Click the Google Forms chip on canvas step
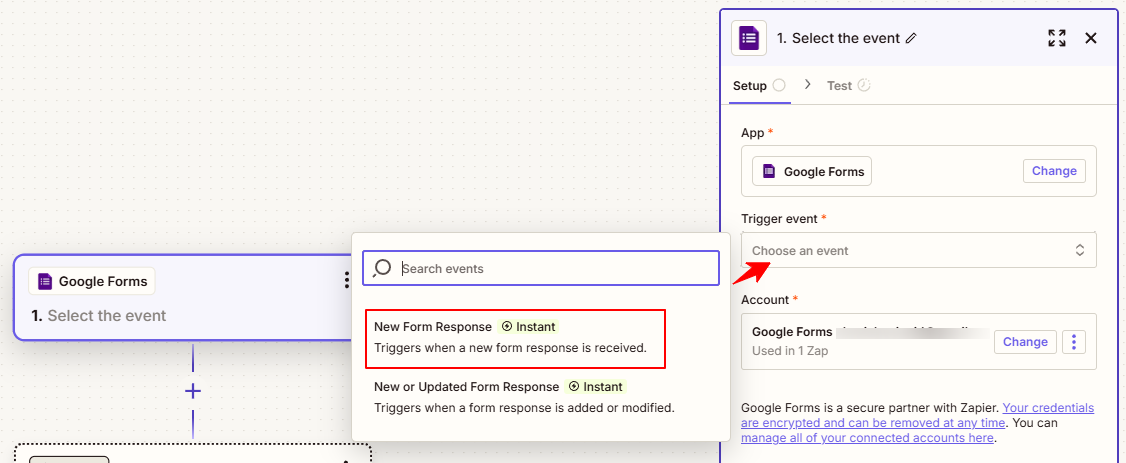 pos(92,281)
